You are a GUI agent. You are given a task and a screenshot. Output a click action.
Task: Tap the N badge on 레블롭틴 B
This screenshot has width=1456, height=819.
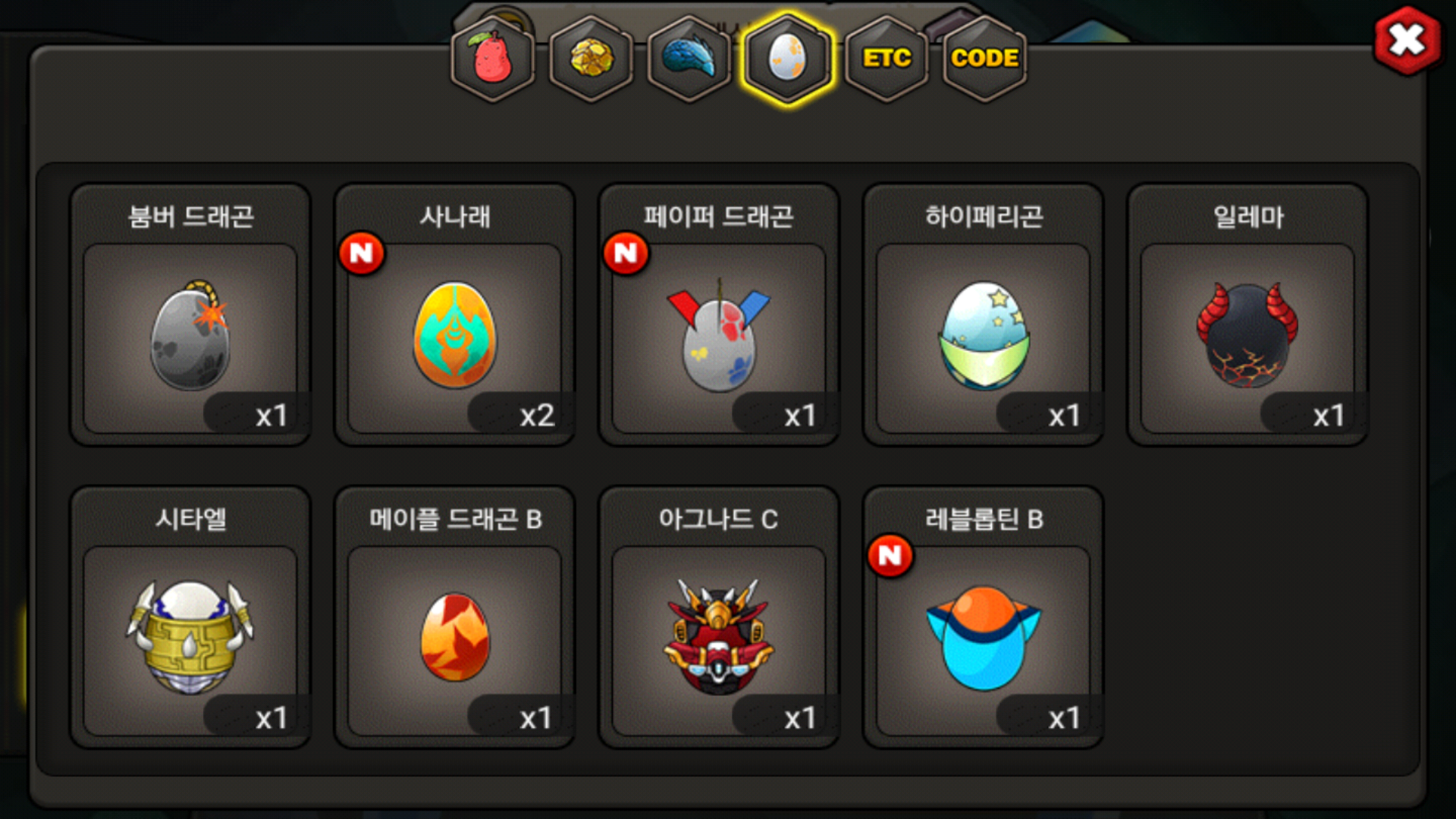pos(890,556)
